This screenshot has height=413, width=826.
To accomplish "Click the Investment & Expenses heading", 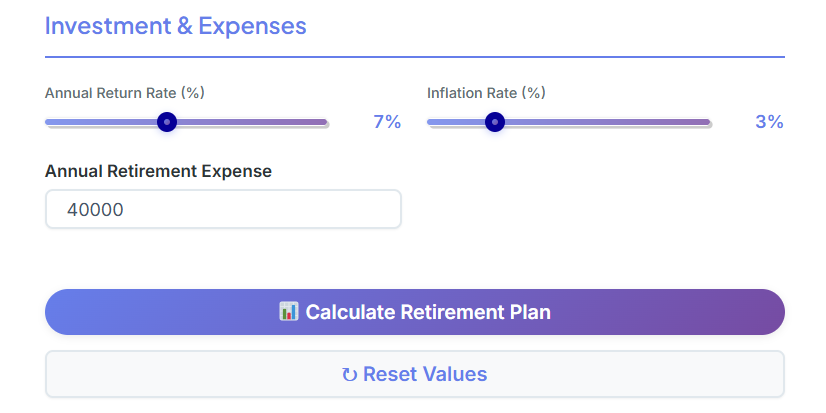I will [x=175, y=26].
